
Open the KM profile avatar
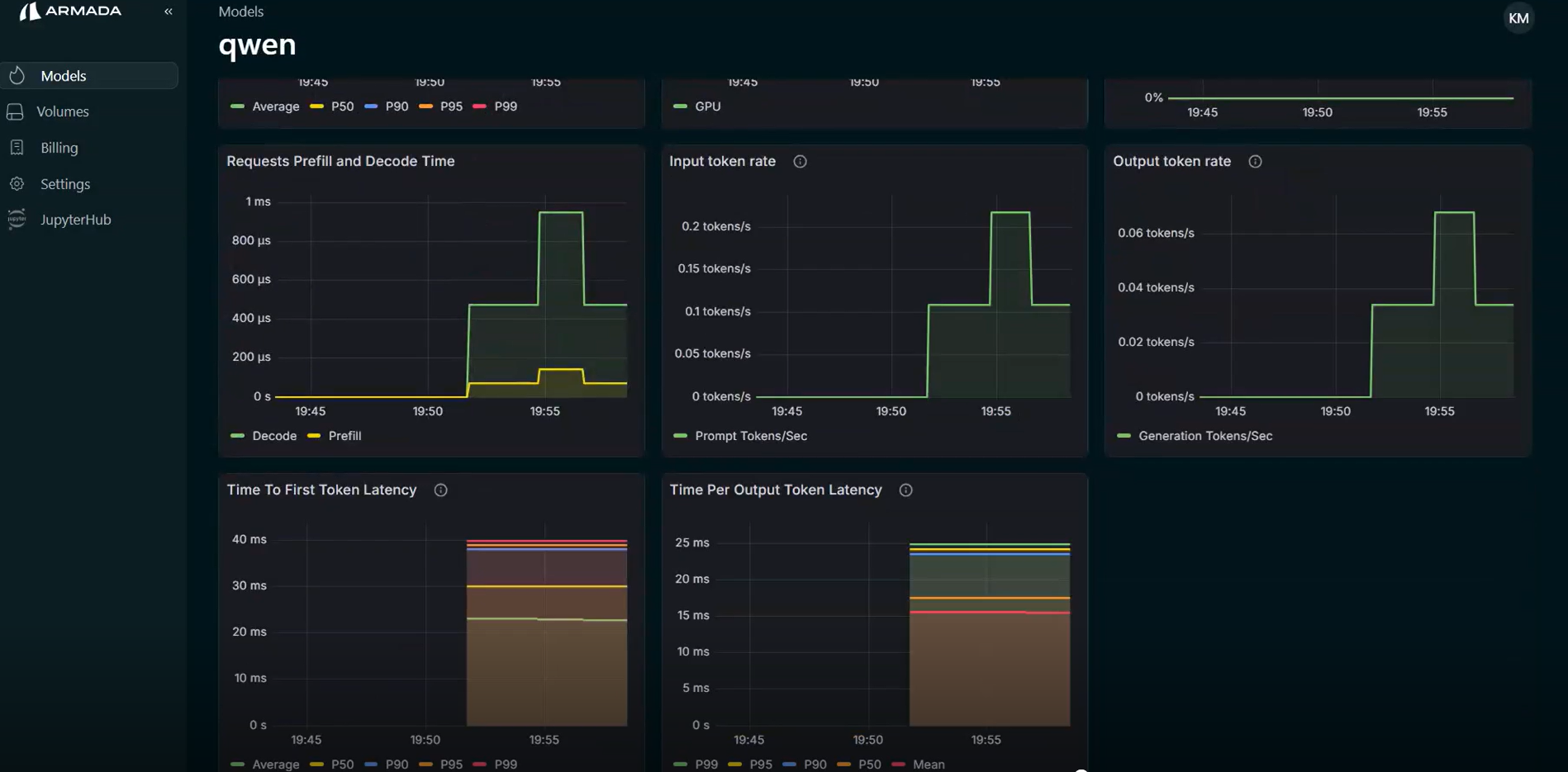point(1518,17)
